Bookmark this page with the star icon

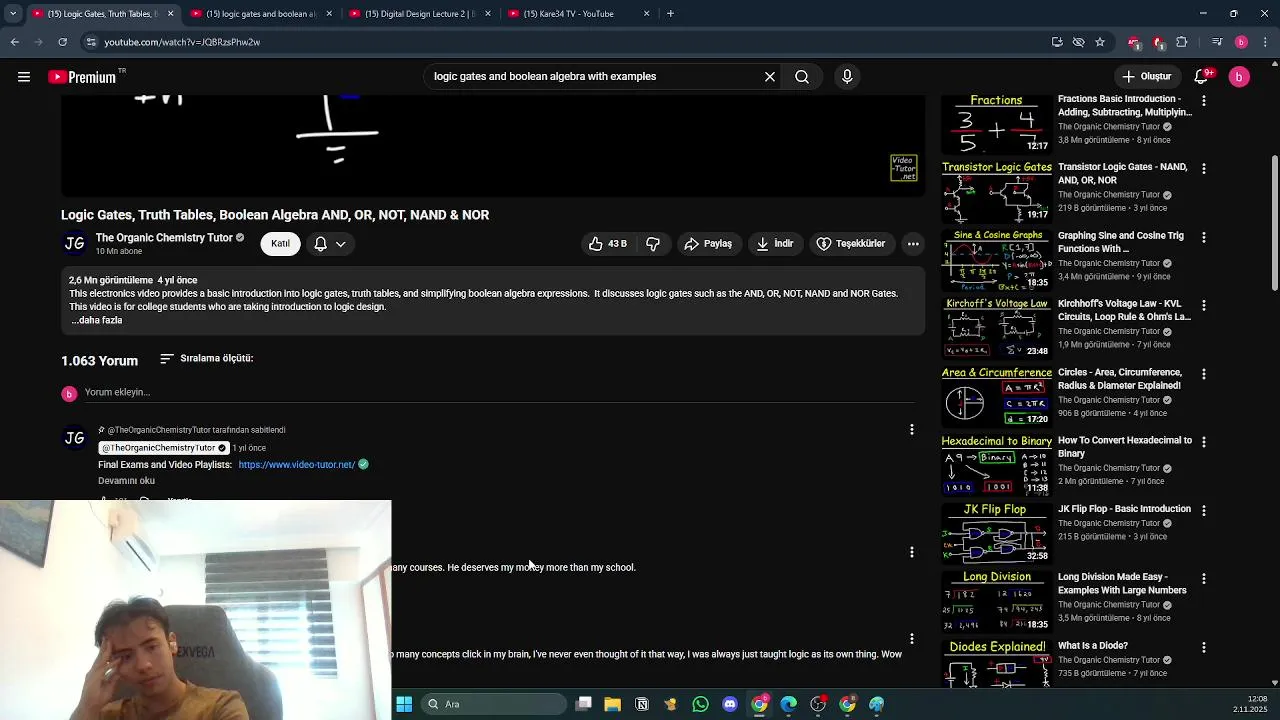click(x=1100, y=42)
